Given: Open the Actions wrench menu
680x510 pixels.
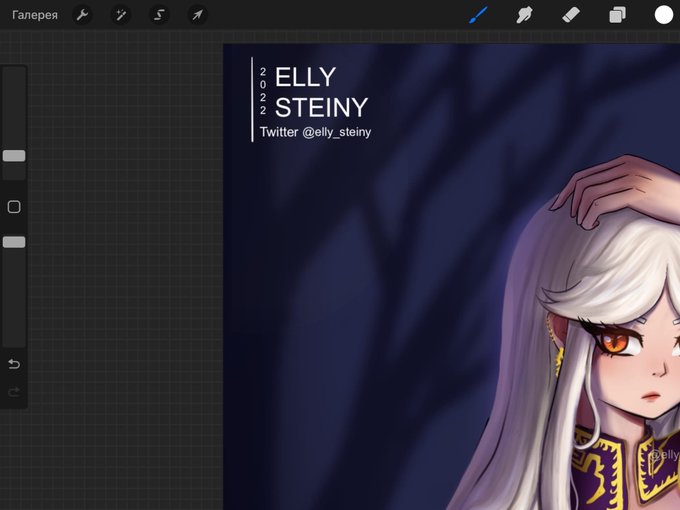Looking at the screenshot, I should pyautogui.click(x=82, y=15).
